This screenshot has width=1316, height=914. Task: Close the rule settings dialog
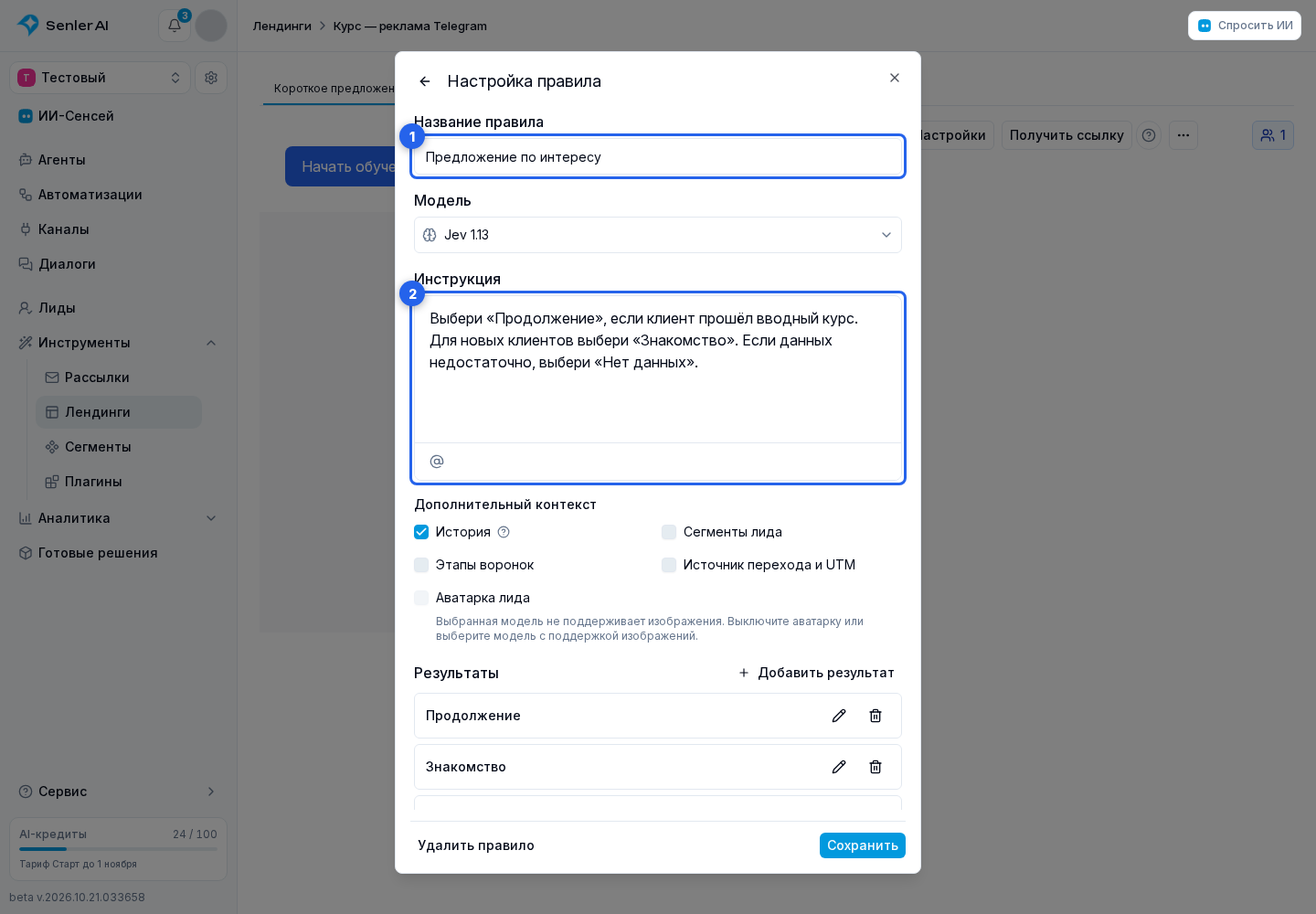click(895, 78)
